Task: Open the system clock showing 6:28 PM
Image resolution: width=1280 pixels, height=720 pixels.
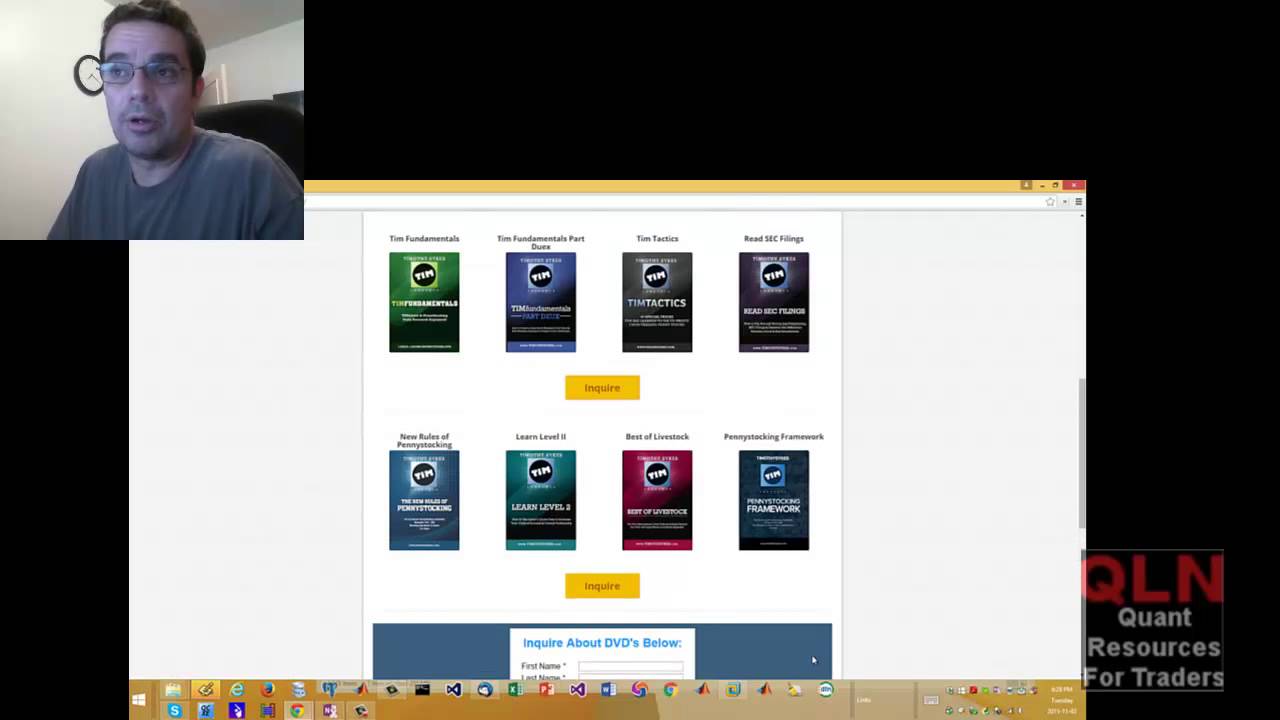Action: [1061, 700]
